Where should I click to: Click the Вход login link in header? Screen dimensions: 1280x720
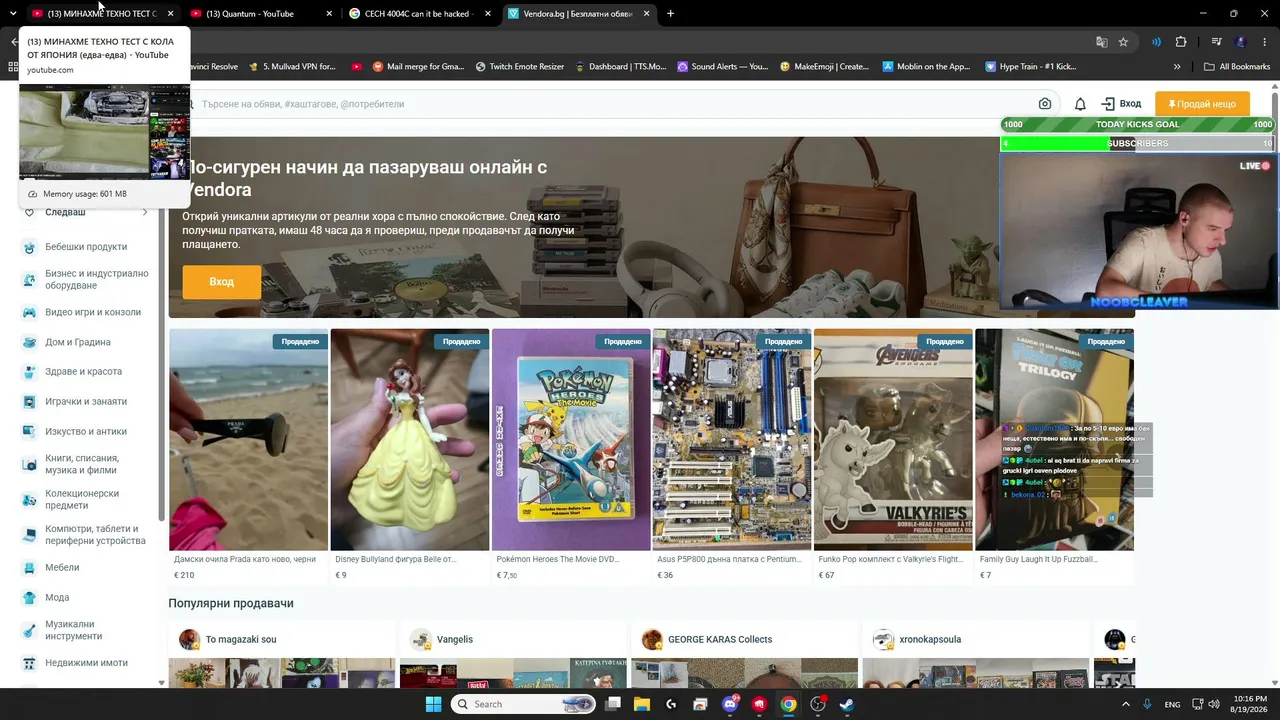(x=1121, y=104)
